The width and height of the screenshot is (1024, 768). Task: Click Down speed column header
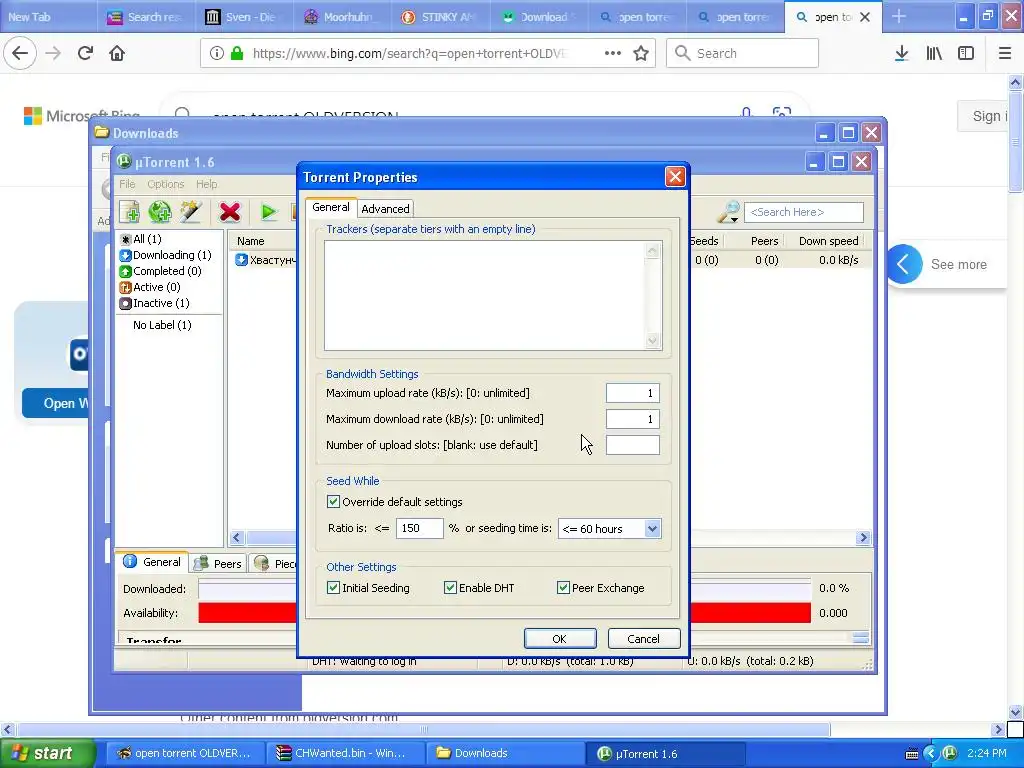point(828,241)
